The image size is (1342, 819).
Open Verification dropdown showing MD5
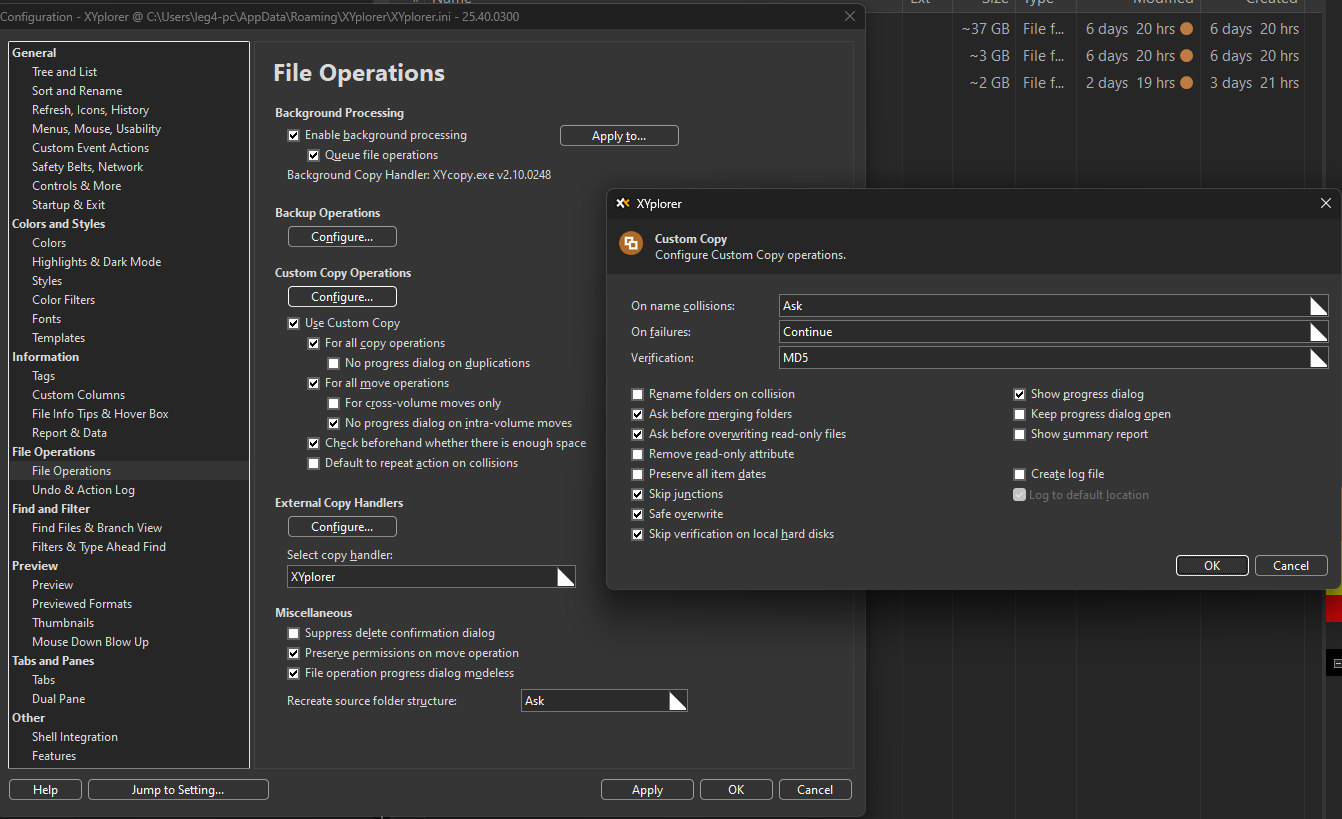tap(1053, 358)
